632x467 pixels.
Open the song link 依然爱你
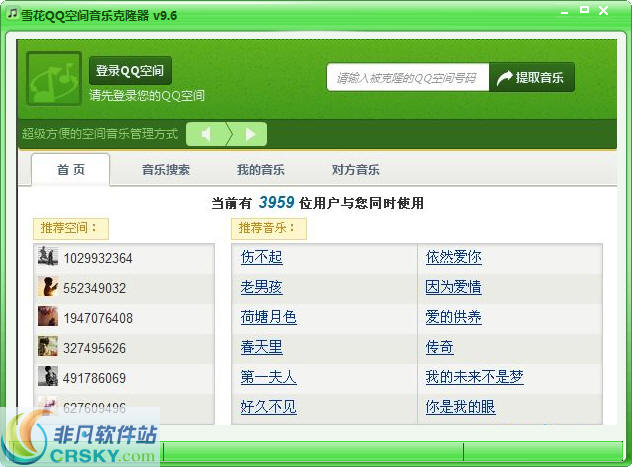coord(453,257)
